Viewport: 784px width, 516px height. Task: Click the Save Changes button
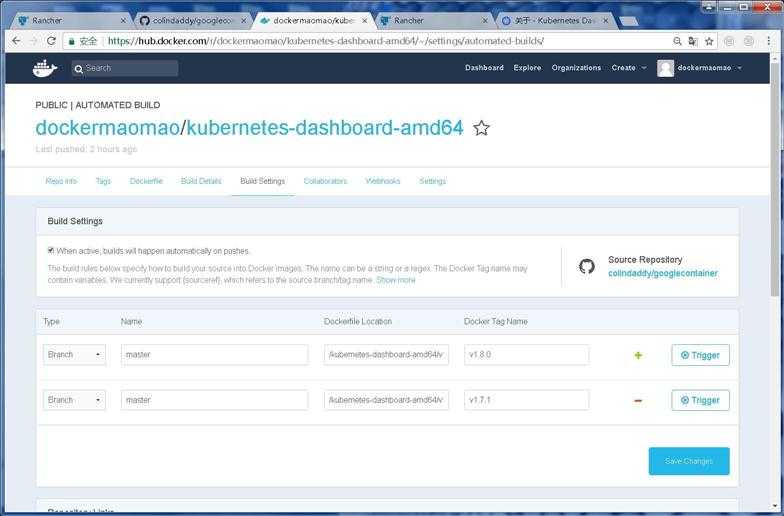tap(689, 461)
